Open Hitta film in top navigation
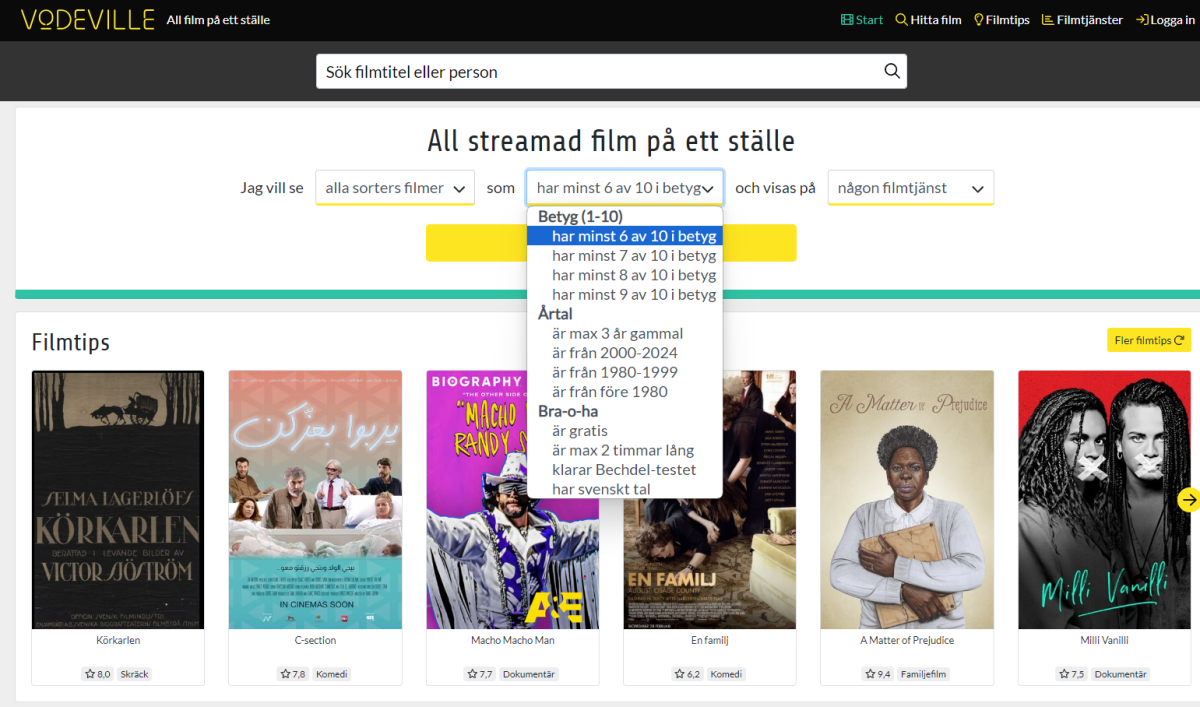 pyautogui.click(x=928, y=20)
